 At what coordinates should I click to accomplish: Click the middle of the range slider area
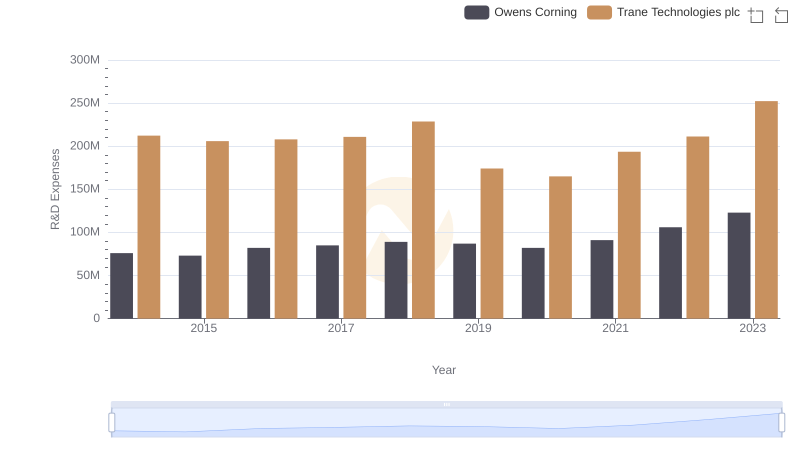[x=446, y=423]
